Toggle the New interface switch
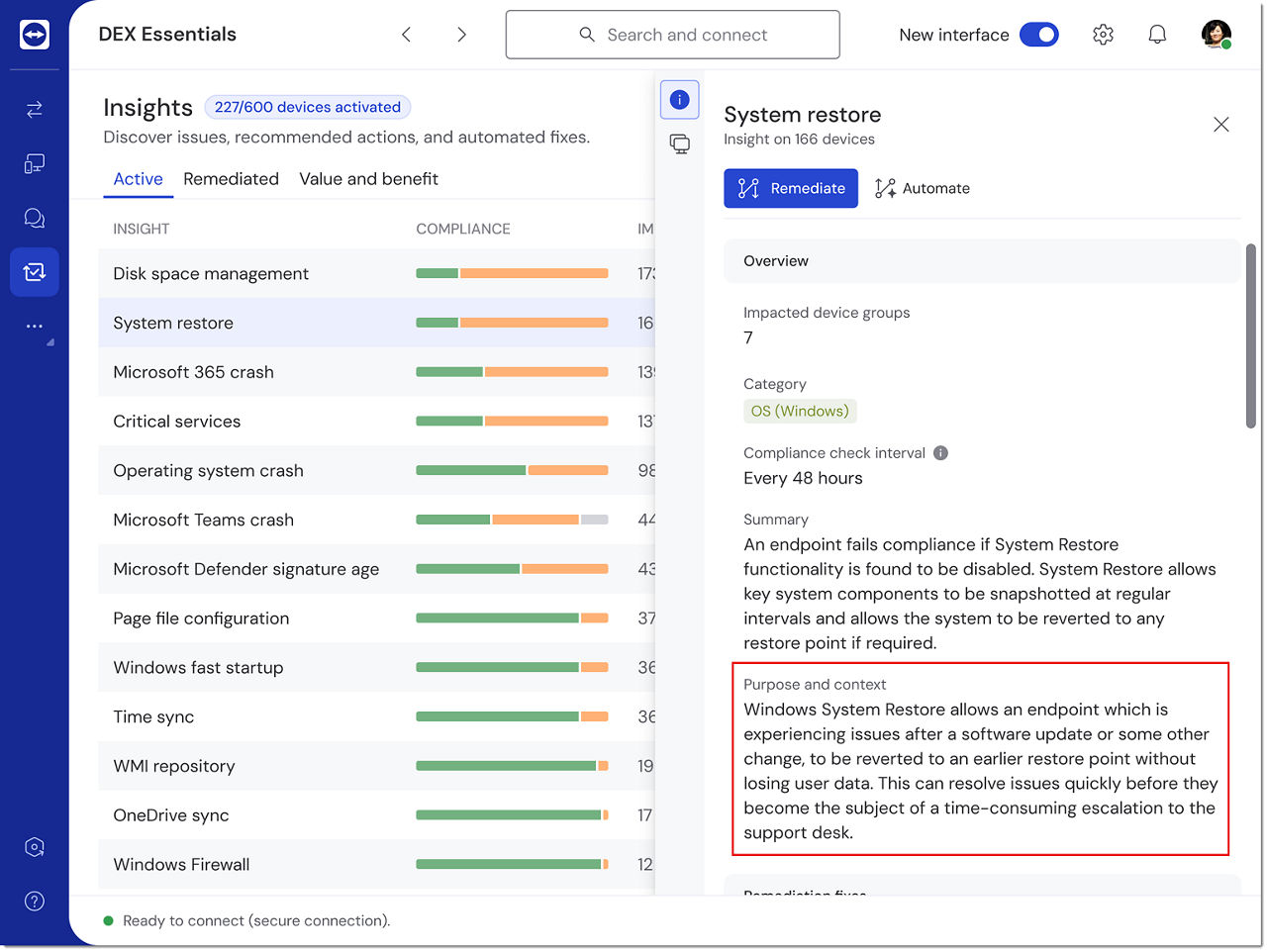The width and height of the screenshot is (1267, 952). [x=1038, y=35]
